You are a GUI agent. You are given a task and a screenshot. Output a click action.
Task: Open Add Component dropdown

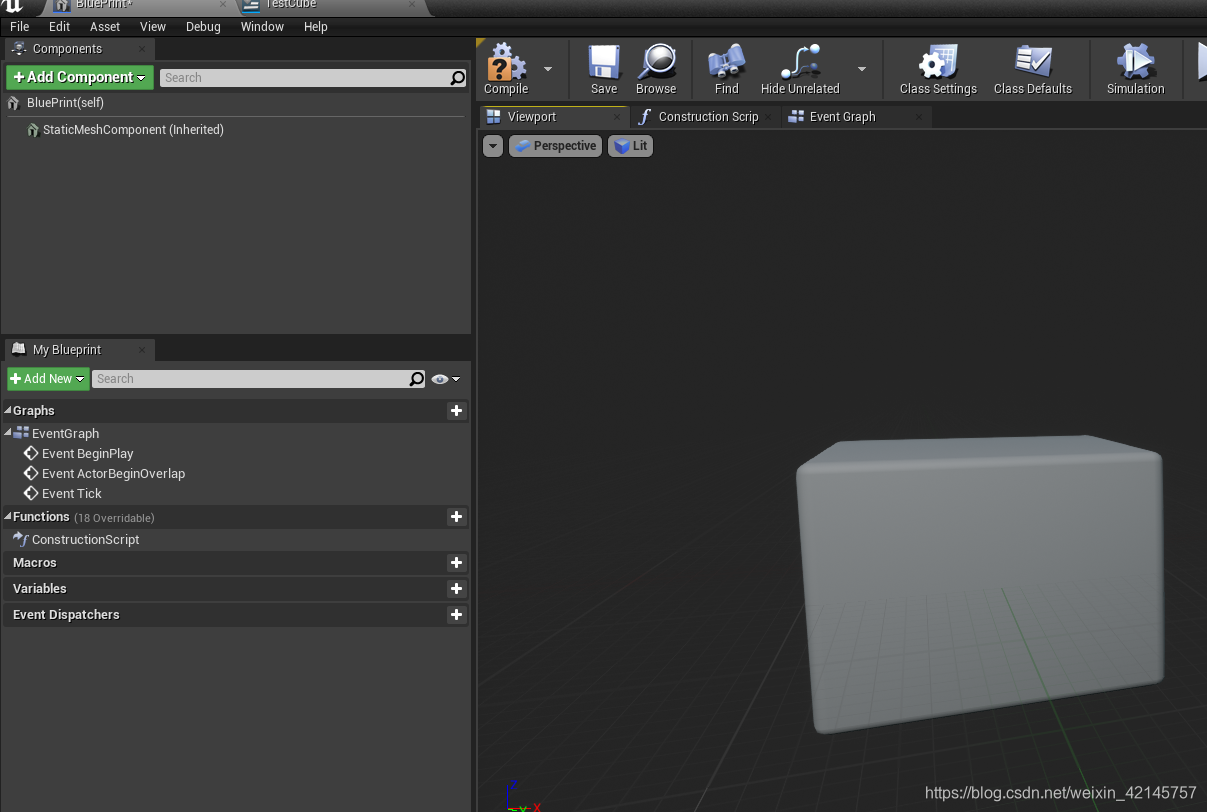80,77
